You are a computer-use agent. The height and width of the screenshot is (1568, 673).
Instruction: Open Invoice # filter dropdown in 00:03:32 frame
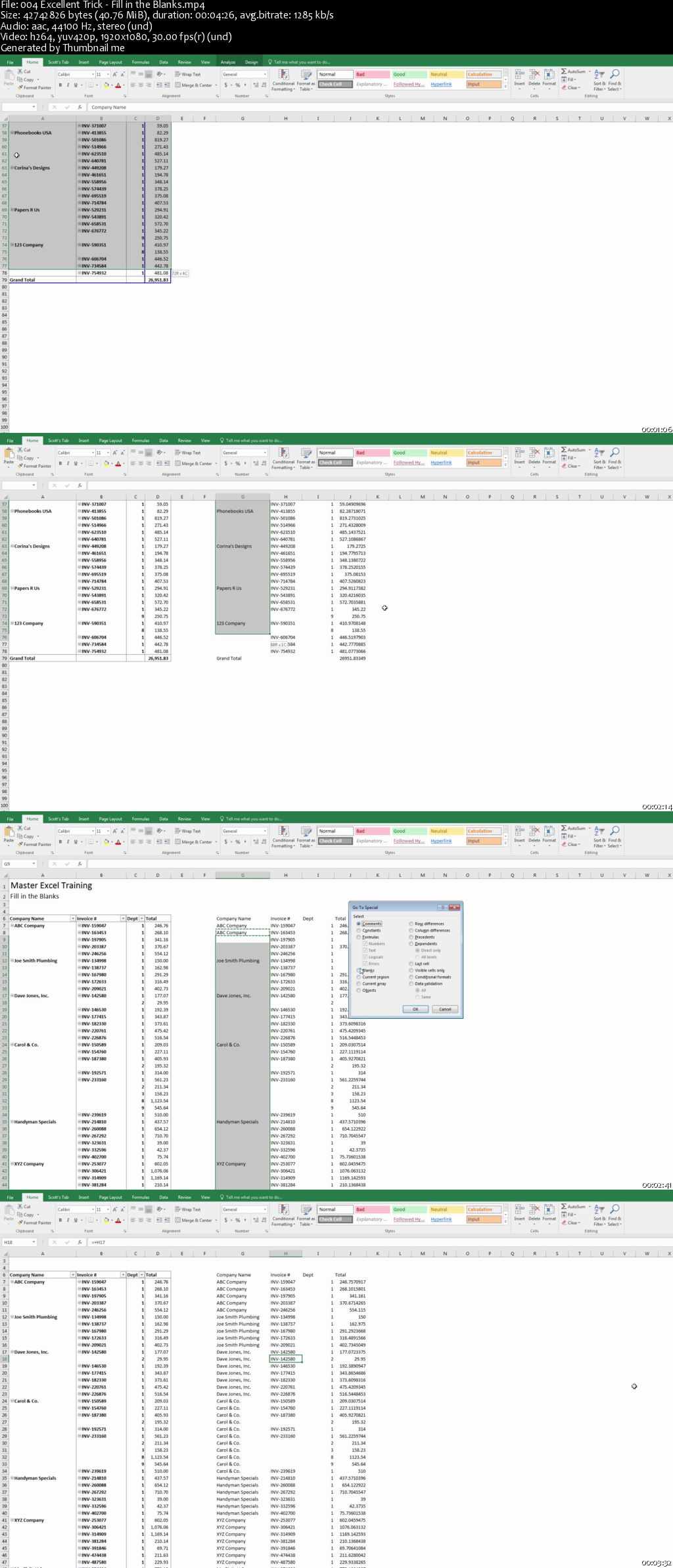pyautogui.click(x=122, y=1274)
